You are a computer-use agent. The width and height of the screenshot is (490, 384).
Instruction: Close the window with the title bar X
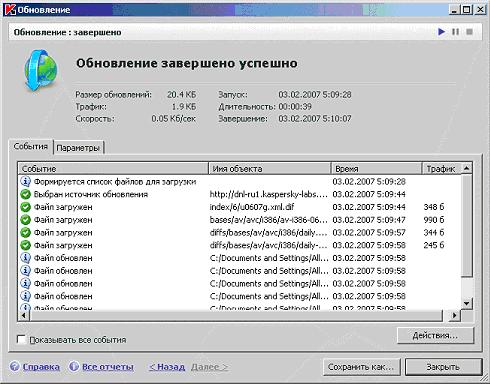tap(480, 10)
